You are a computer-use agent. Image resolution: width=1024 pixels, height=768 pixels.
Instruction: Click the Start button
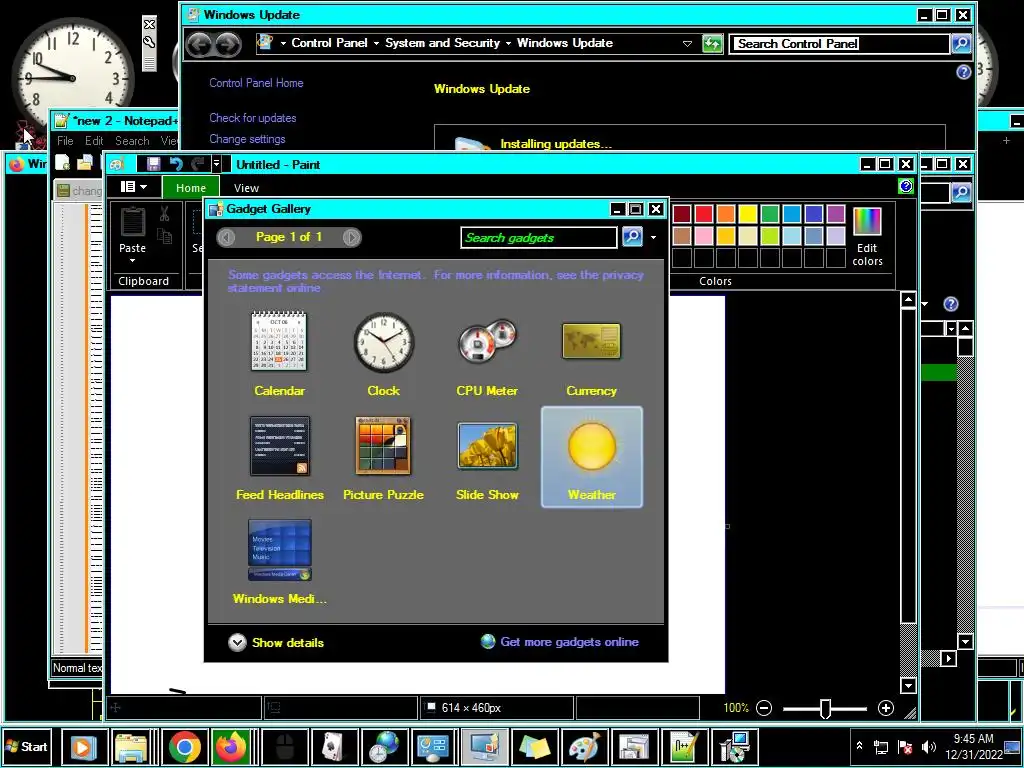tap(27, 746)
